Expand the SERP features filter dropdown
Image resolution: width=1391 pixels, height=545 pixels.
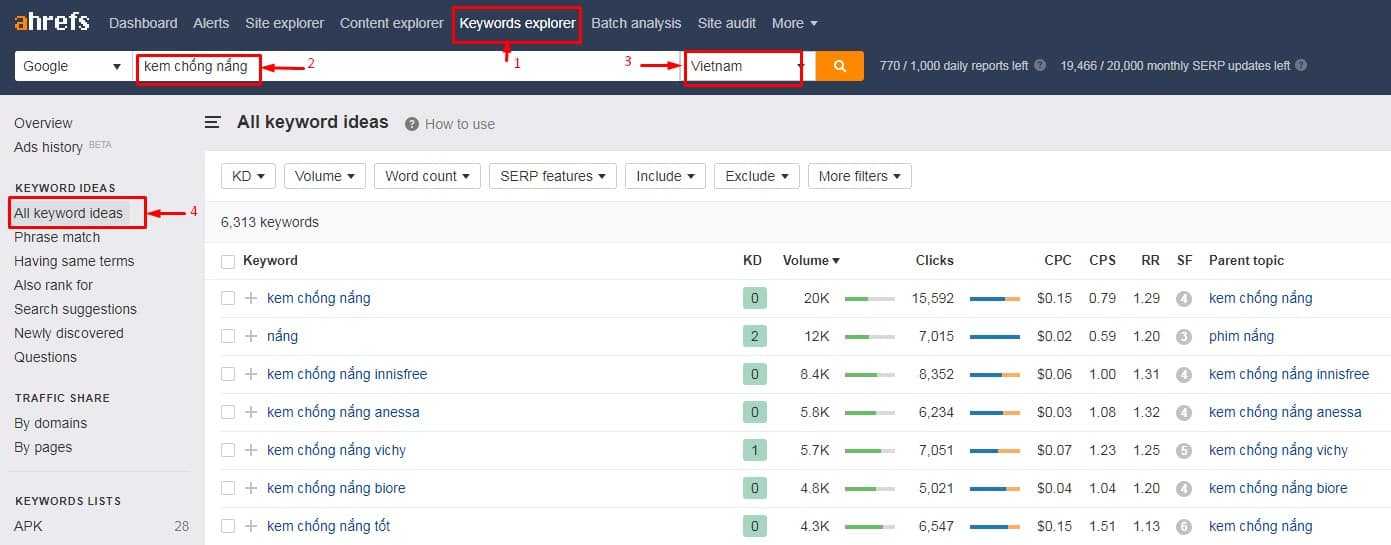click(552, 176)
